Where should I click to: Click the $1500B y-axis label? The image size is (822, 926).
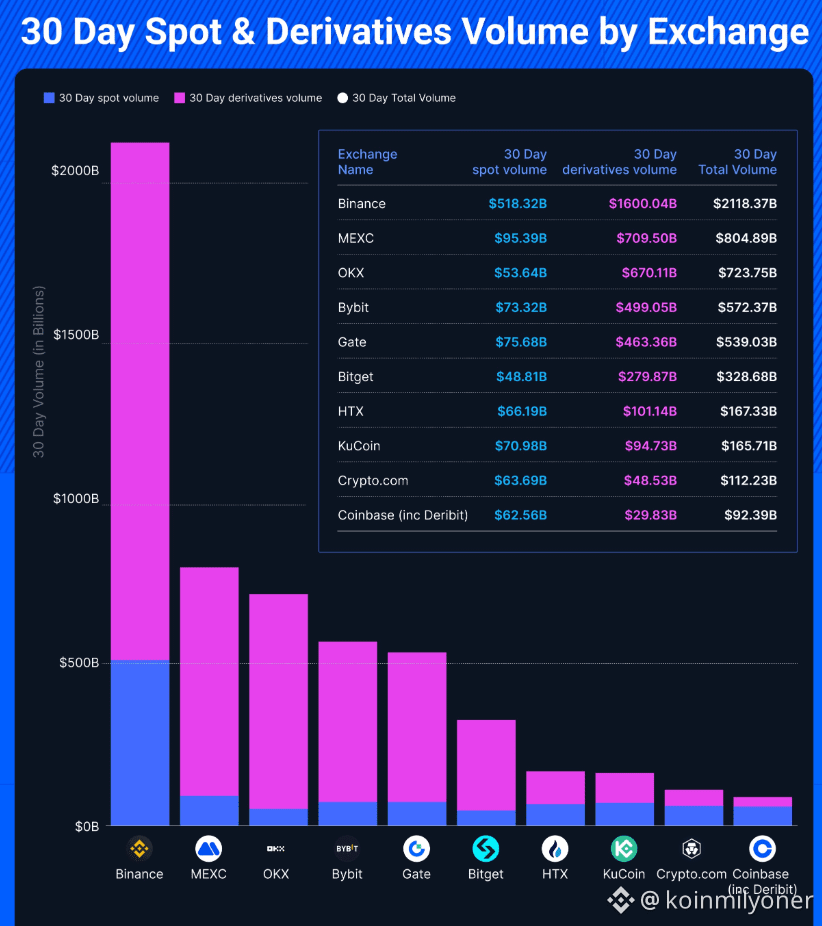(76, 335)
